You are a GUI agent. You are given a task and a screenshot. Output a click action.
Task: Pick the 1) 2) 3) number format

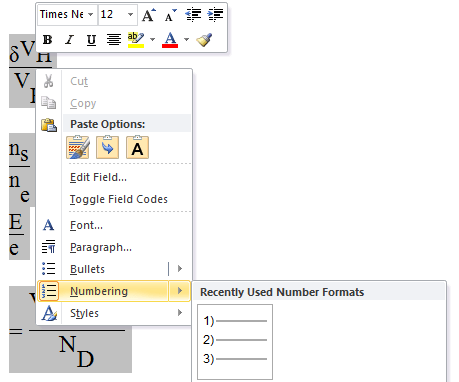235,342
